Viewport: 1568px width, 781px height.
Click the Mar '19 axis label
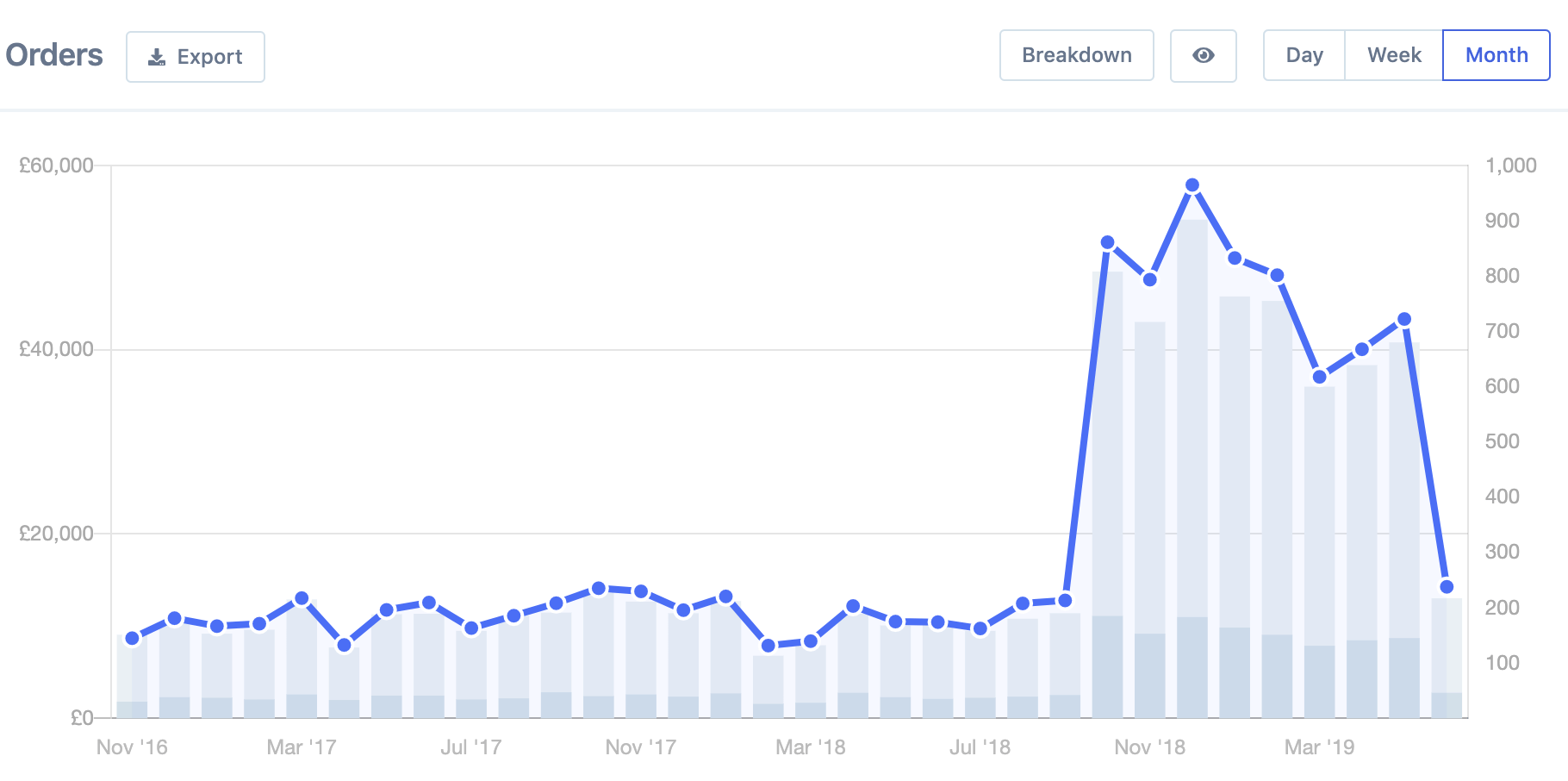1318,747
